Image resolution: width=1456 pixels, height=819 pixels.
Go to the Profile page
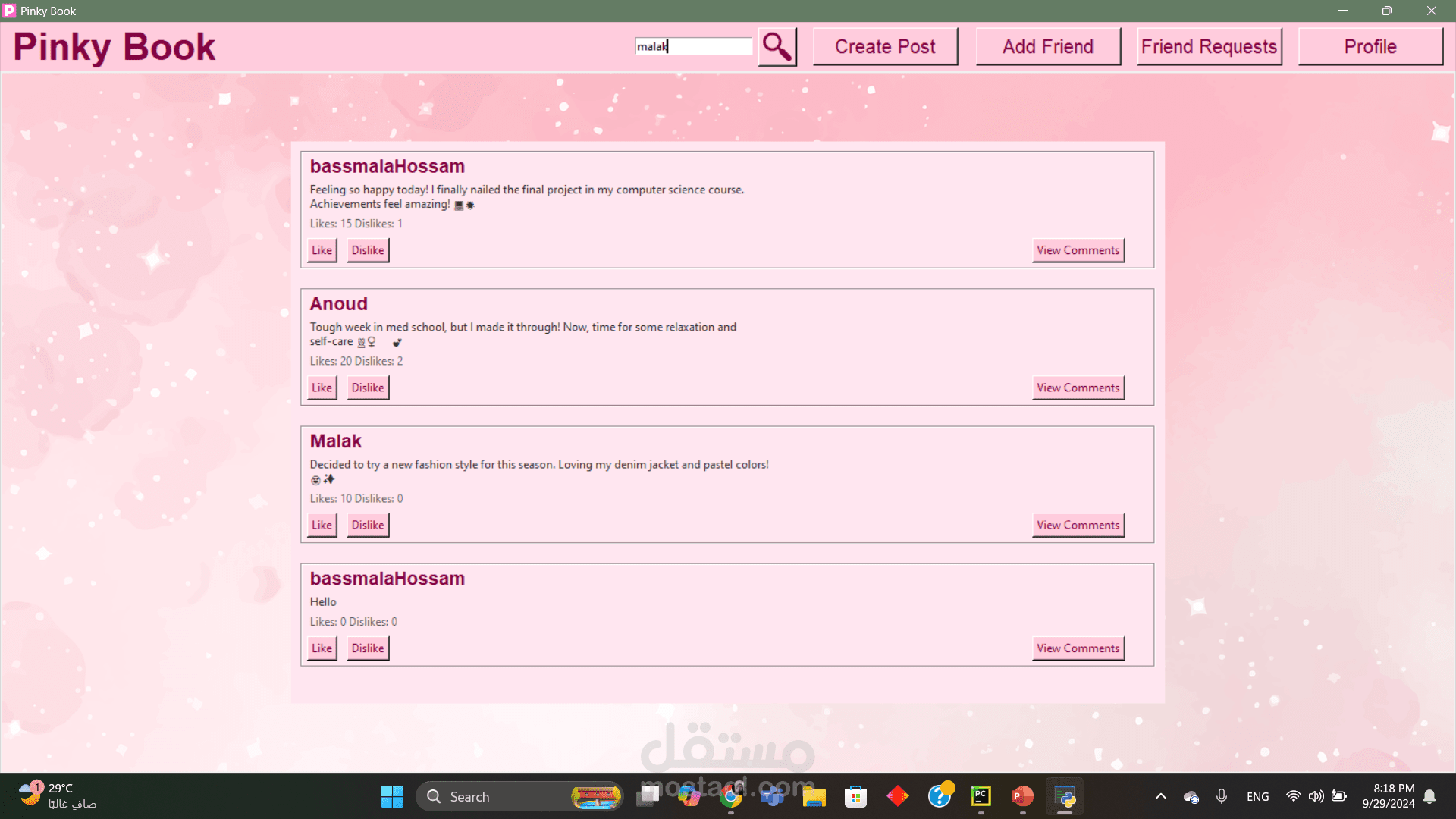[1370, 47]
